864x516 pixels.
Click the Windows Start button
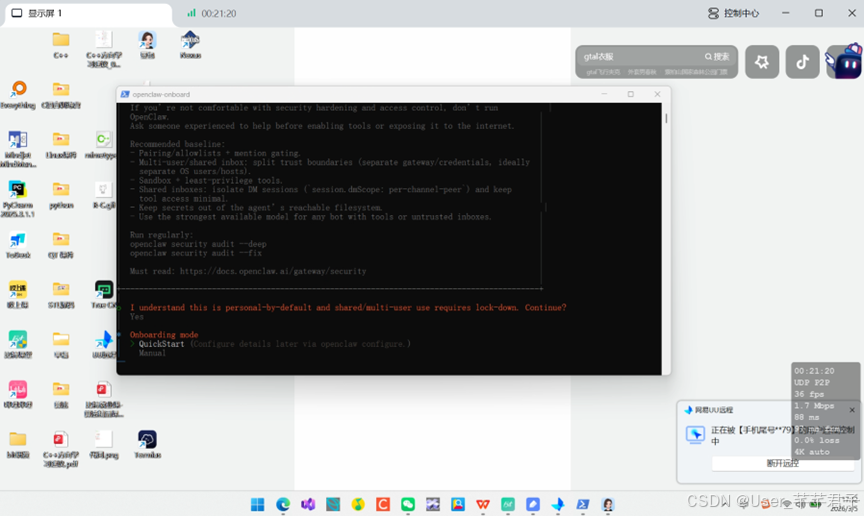257,504
